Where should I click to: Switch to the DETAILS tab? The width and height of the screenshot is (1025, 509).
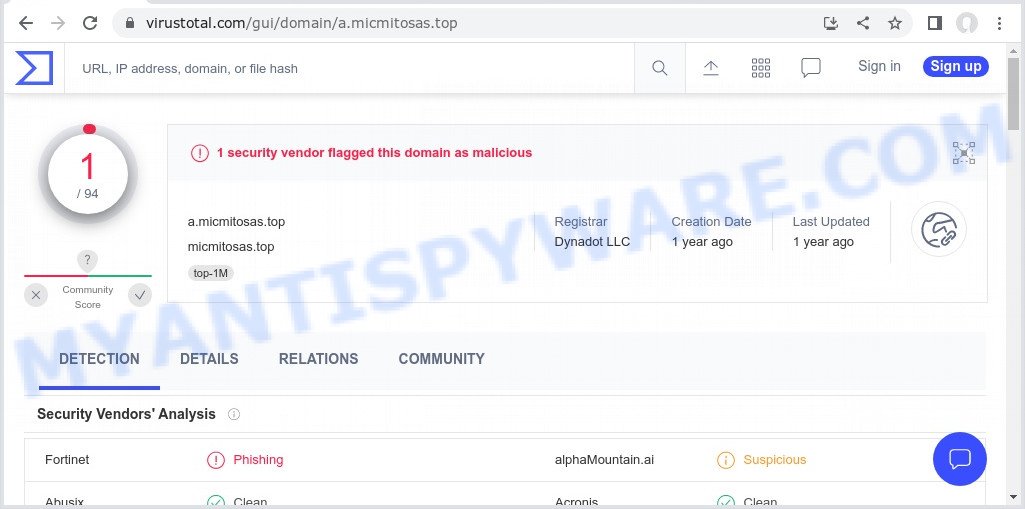click(x=209, y=359)
